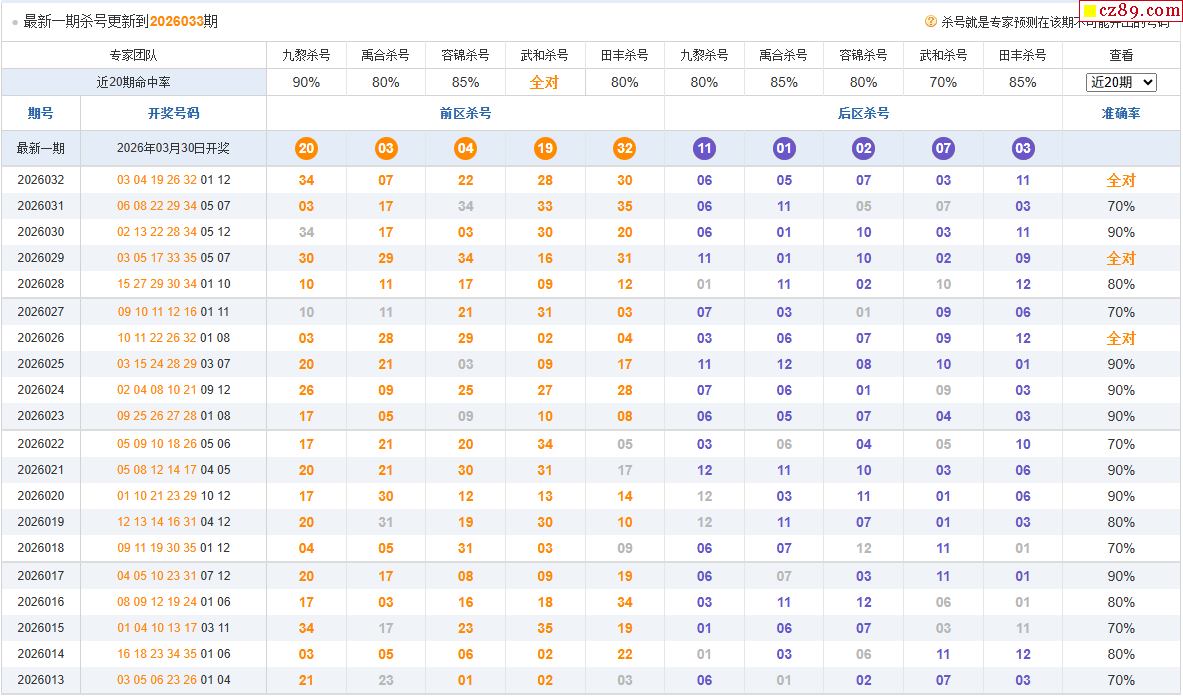Viewport: 1183px width, 697px height.
Task: Open the 近20期 period dropdown
Action: pyautogui.click(x=1121, y=82)
